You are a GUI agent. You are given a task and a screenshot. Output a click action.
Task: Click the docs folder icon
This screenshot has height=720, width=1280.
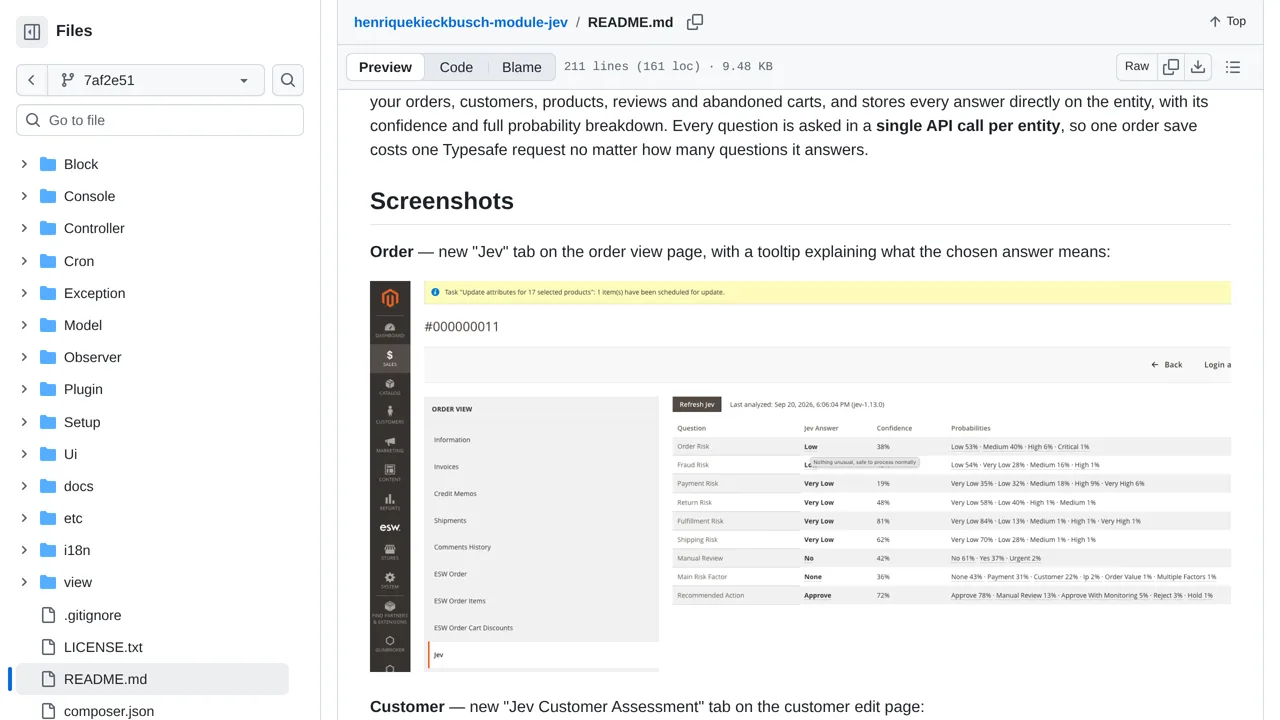[48, 486]
